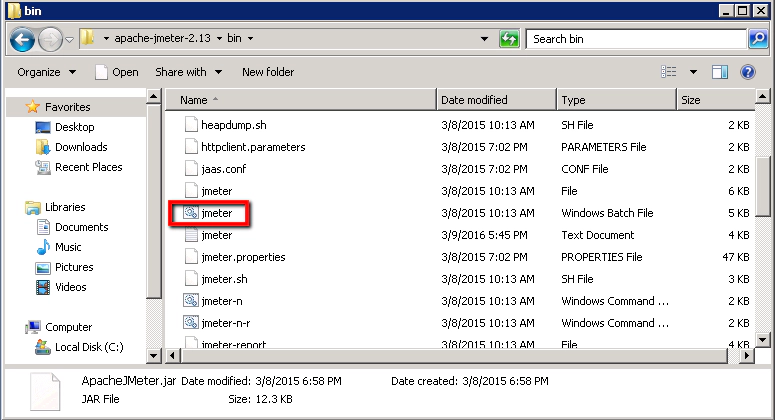The image size is (775, 420).
Task: Open the view options dropdown arrow
Action: tap(693, 72)
